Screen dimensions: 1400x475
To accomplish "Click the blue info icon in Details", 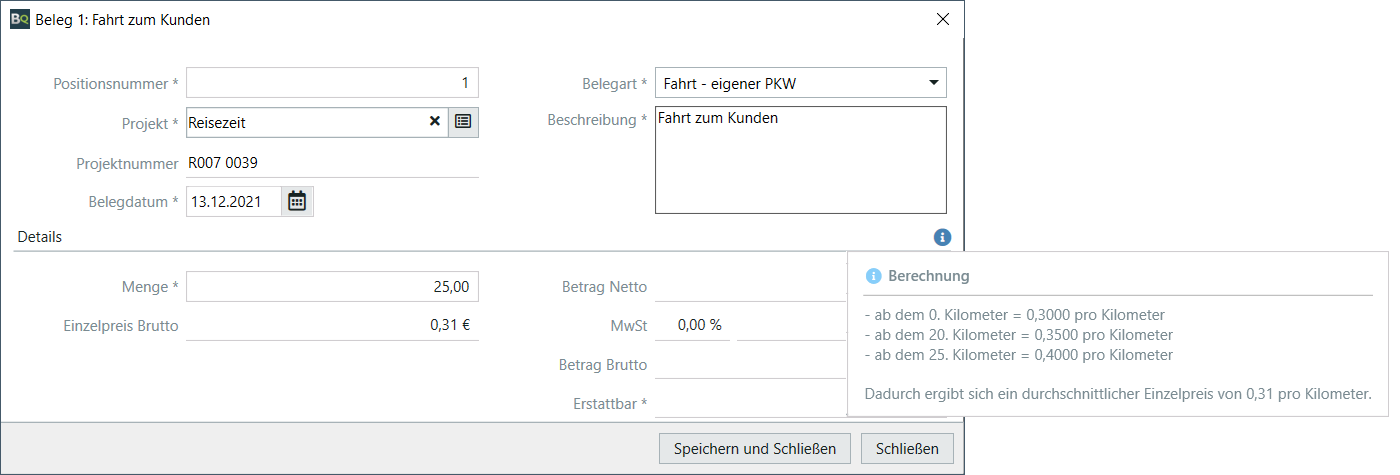I will [x=942, y=238].
